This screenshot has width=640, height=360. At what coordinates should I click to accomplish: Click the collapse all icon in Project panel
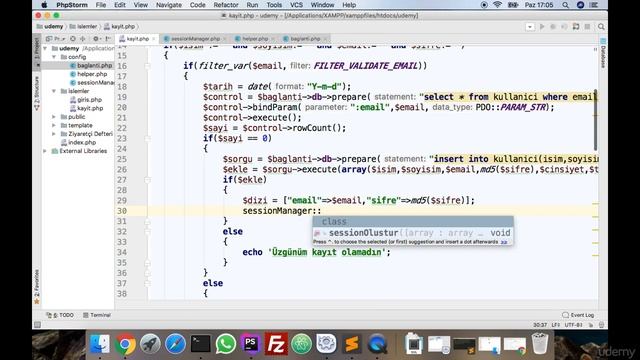[82, 38]
